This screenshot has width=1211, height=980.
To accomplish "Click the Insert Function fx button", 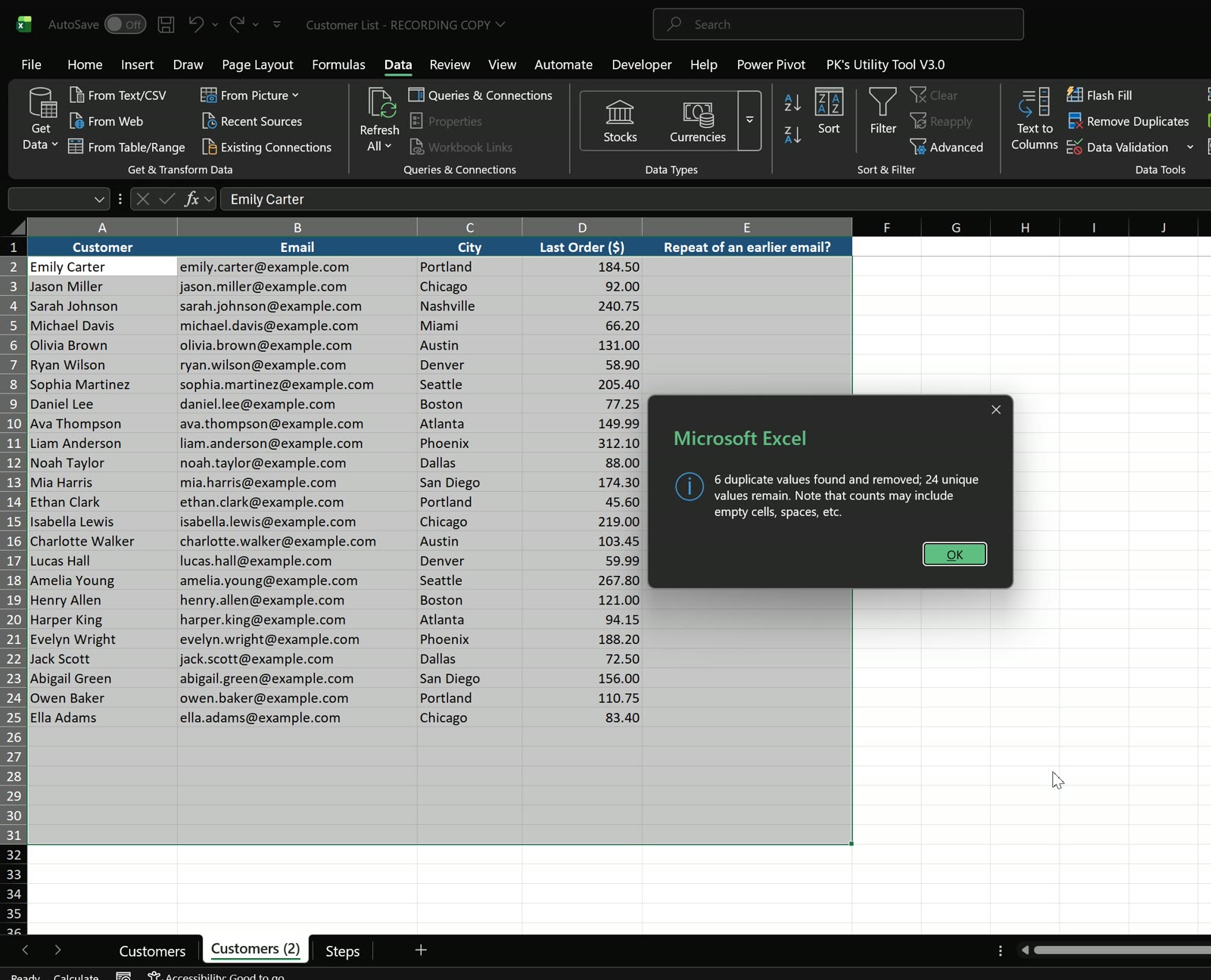I will click(x=191, y=199).
